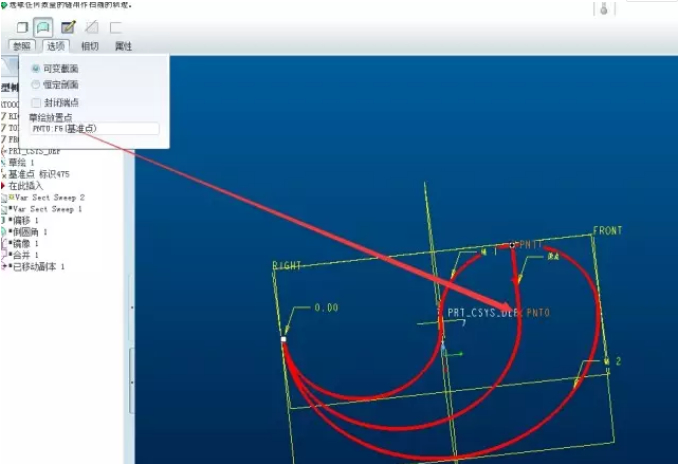
Task: Click the 基准点 标识475 datum point icon
Action: [4, 174]
